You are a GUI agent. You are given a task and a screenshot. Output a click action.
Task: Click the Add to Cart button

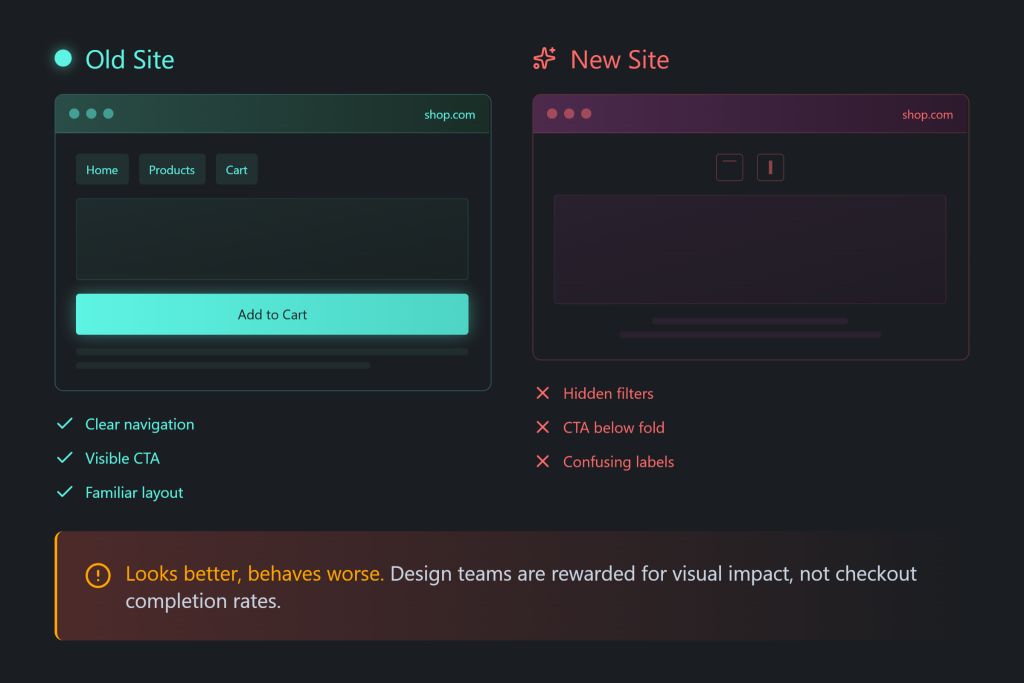(x=272, y=314)
